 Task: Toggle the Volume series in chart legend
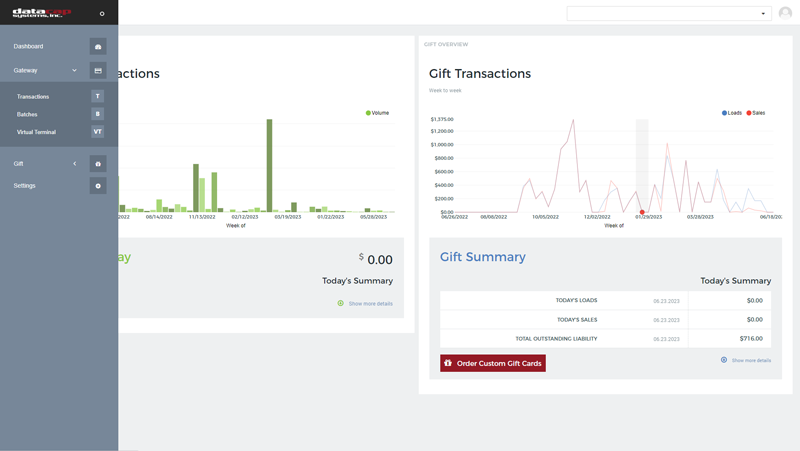(378, 113)
